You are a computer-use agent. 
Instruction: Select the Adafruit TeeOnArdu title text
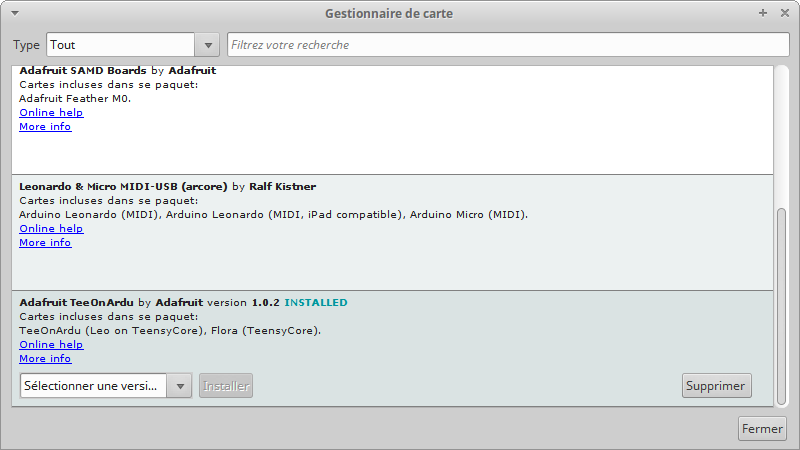77,303
